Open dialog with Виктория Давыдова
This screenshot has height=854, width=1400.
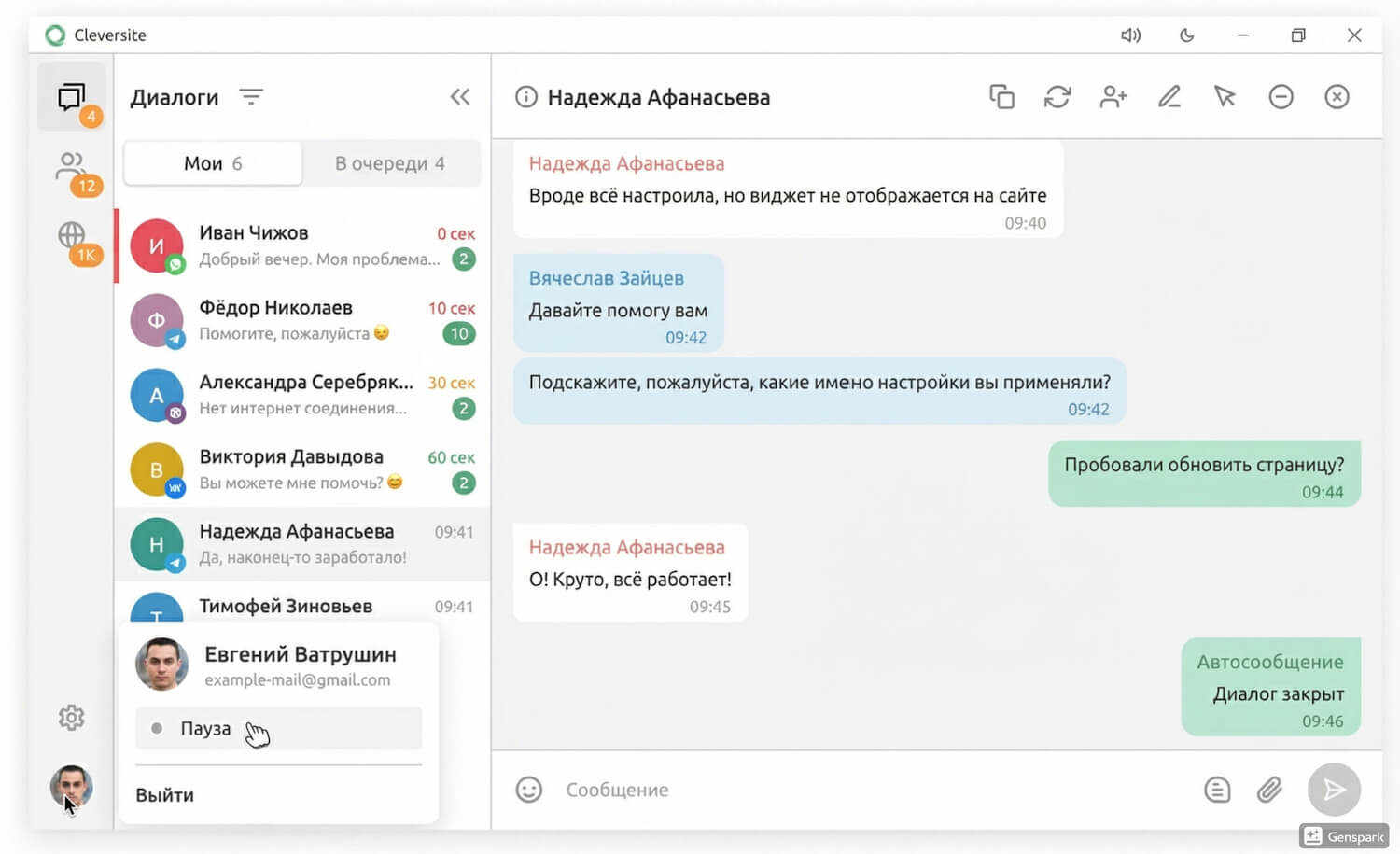click(302, 470)
